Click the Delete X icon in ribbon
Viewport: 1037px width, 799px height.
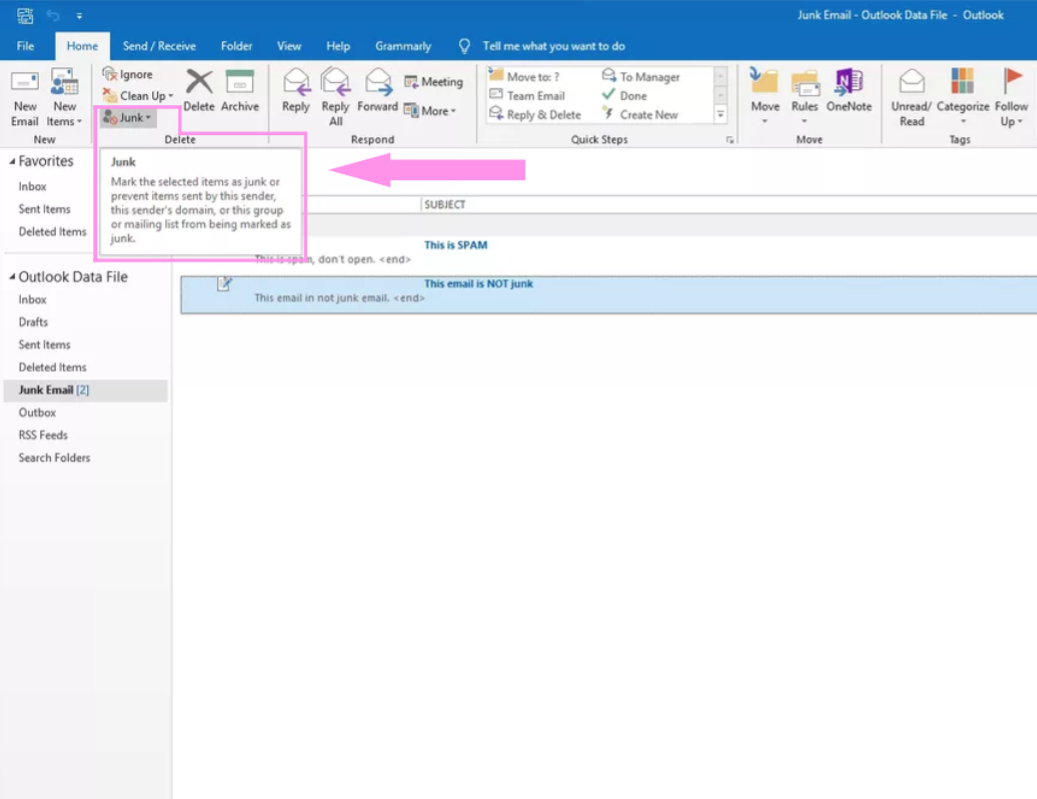tap(199, 83)
